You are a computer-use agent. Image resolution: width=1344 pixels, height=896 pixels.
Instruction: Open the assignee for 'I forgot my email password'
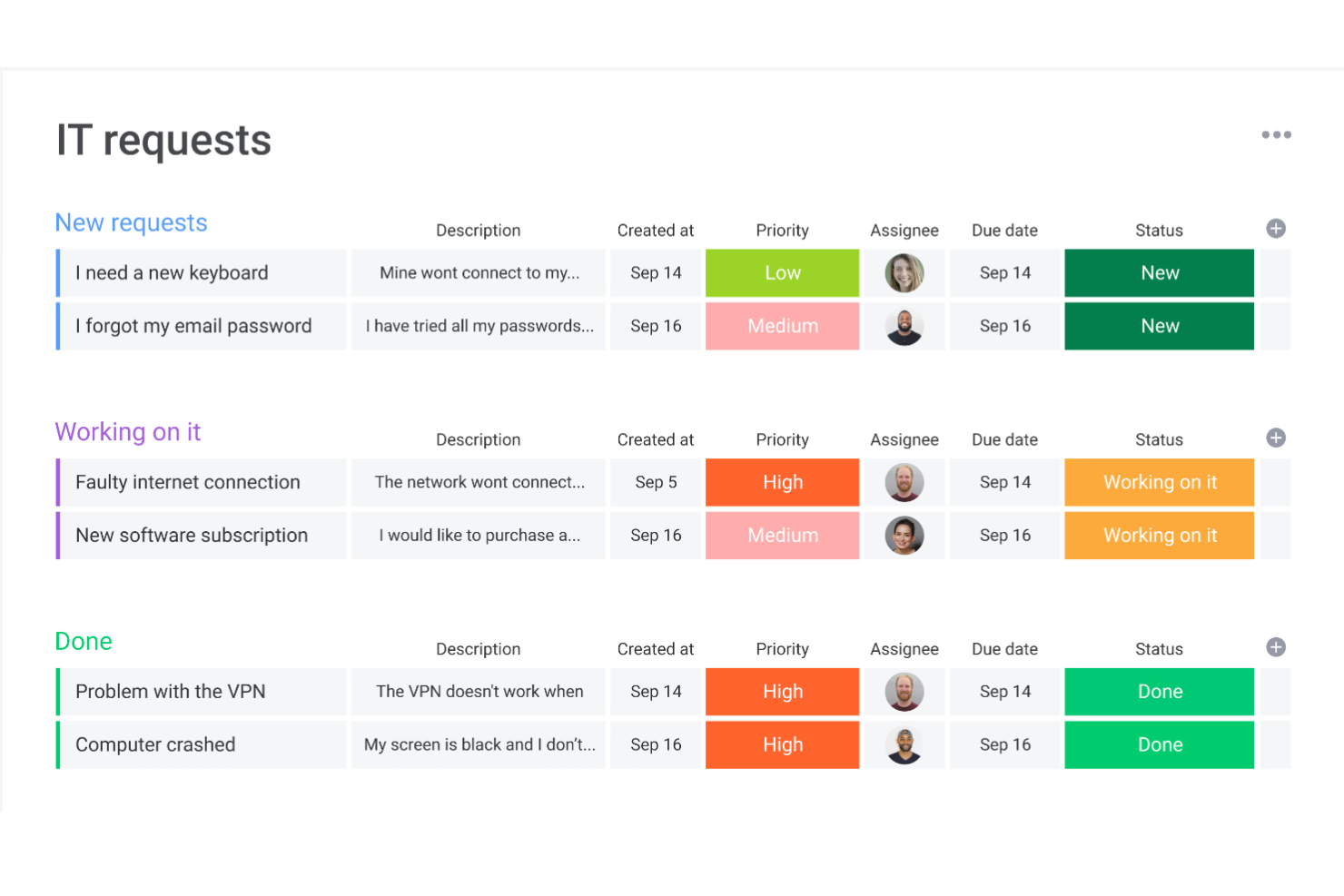click(x=904, y=326)
